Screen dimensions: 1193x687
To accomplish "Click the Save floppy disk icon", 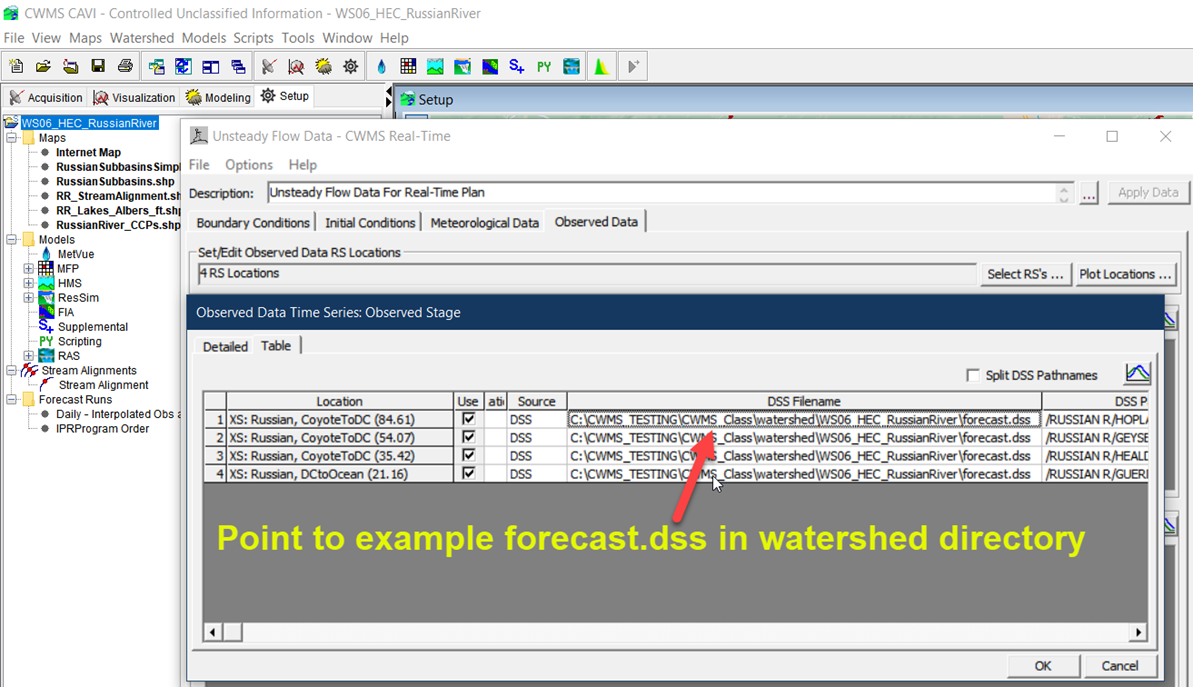I will click(x=98, y=67).
